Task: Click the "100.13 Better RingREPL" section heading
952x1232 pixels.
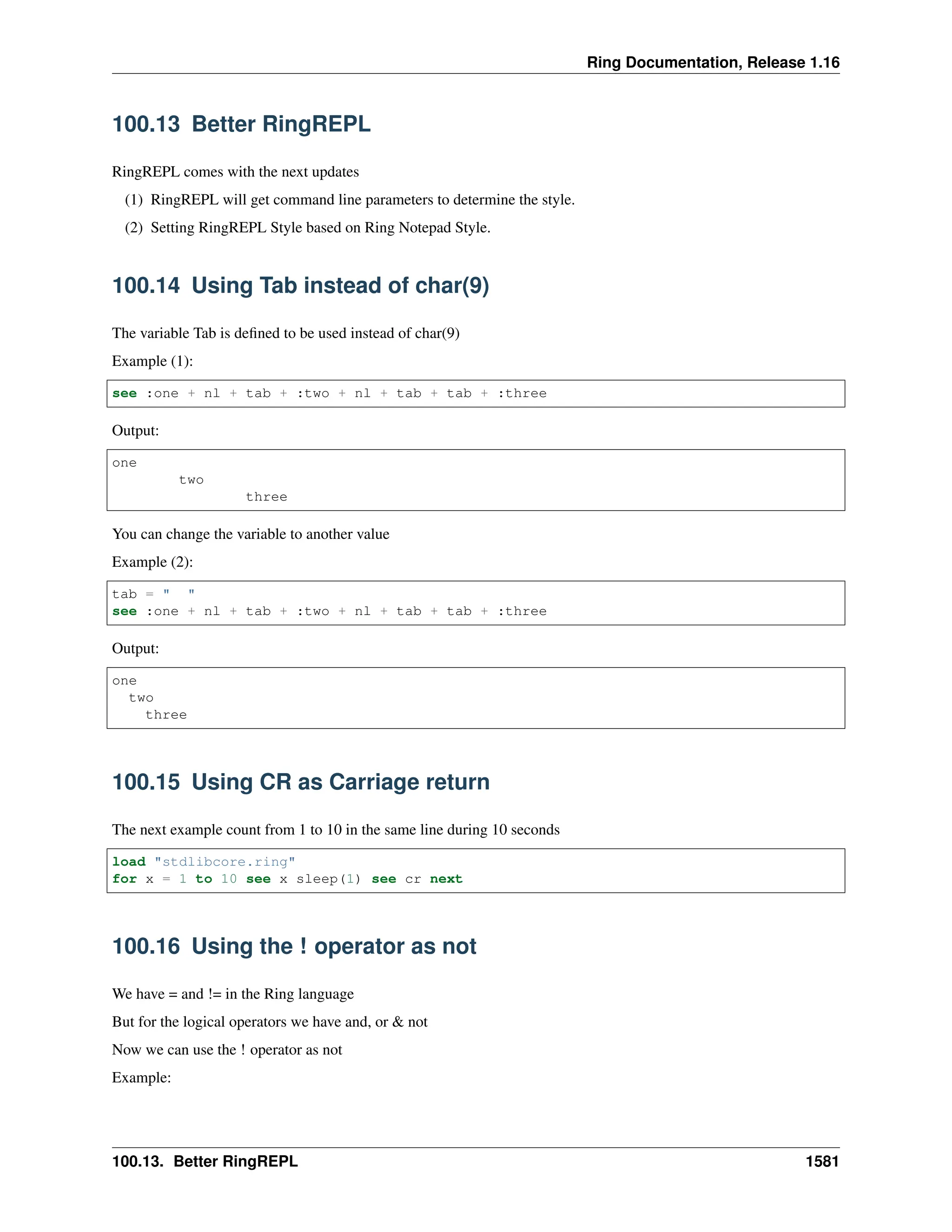Action: [241, 124]
